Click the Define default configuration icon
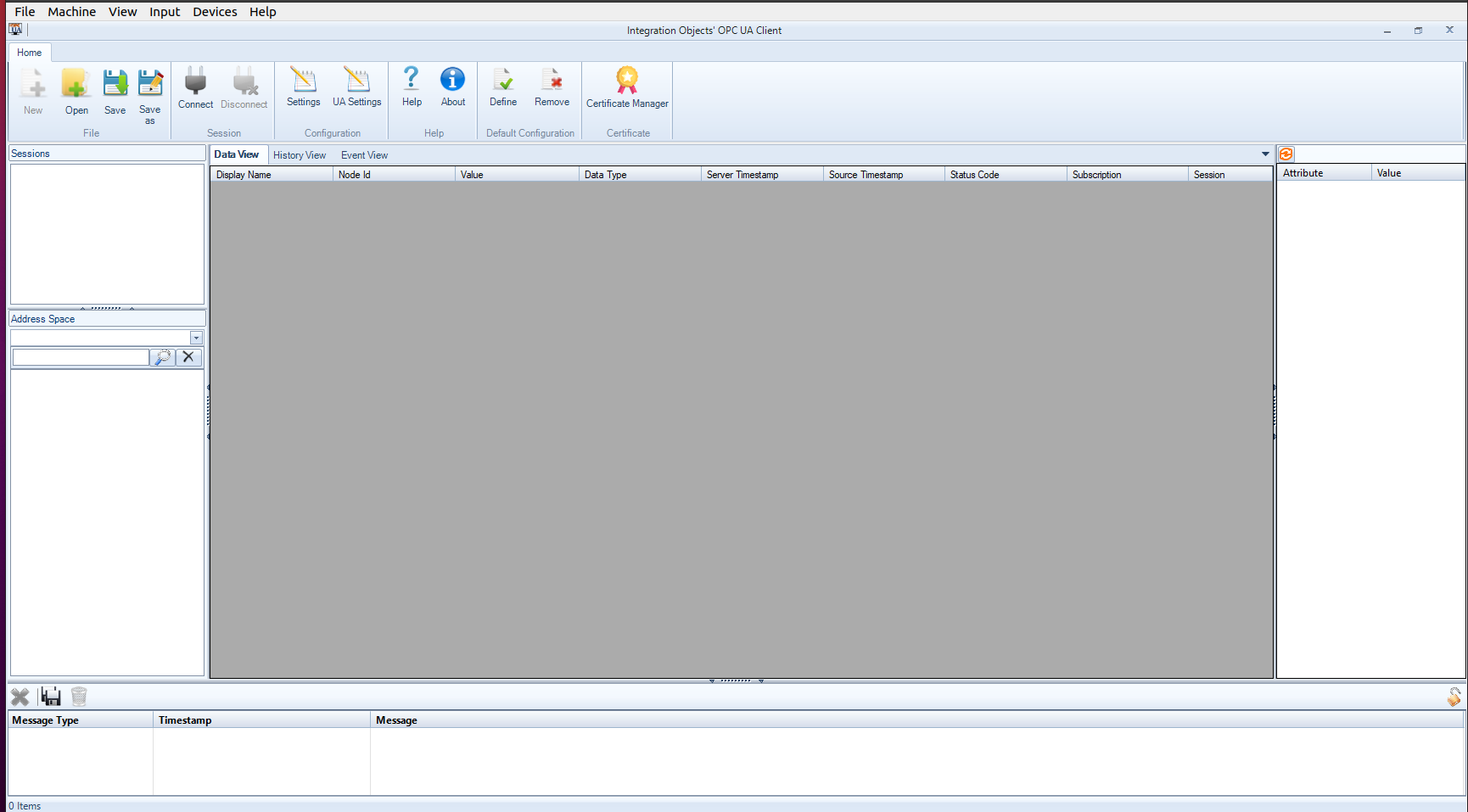The width and height of the screenshot is (1468, 812). [503, 80]
